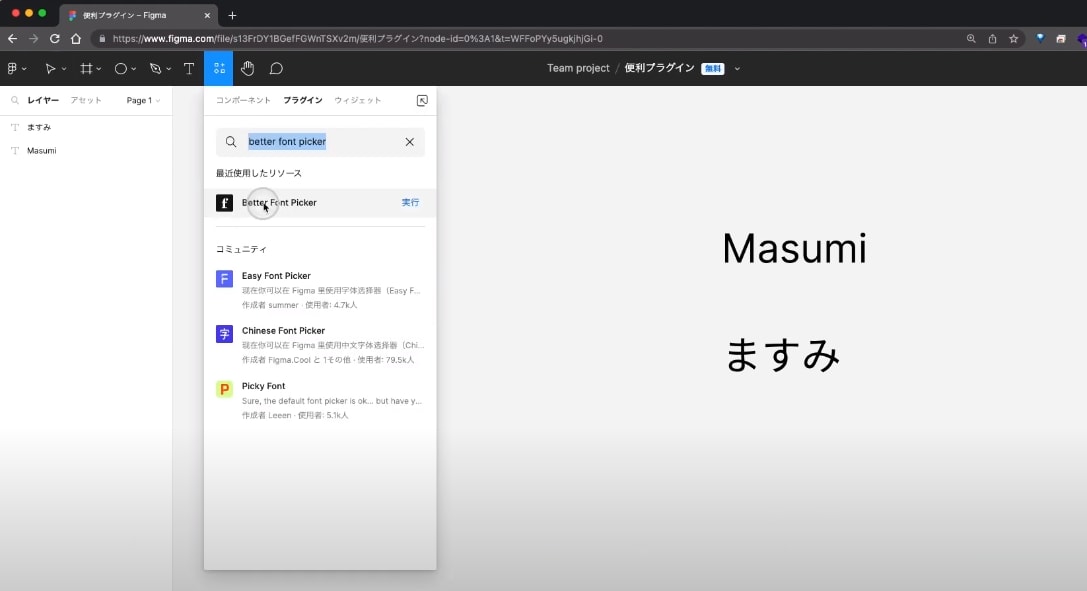This screenshot has width=1087, height=591.
Task: Click 実行 to run Better Font Picker
Action: pyautogui.click(x=410, y=202)
